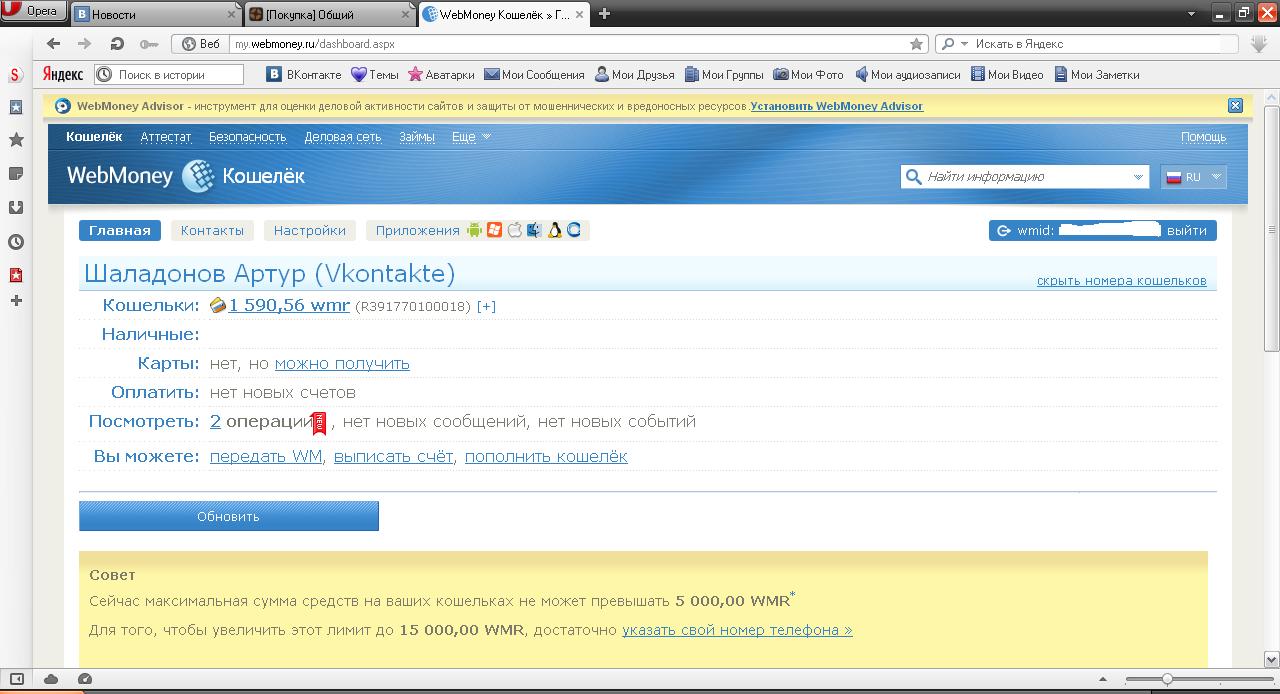Click the Поиск в истории field

(169, 75)
